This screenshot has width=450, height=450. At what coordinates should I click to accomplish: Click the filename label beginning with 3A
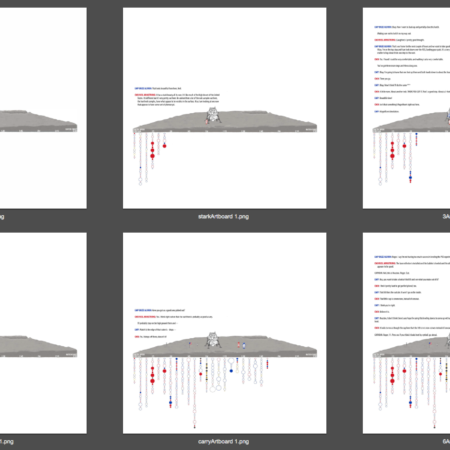pos(446,217)
